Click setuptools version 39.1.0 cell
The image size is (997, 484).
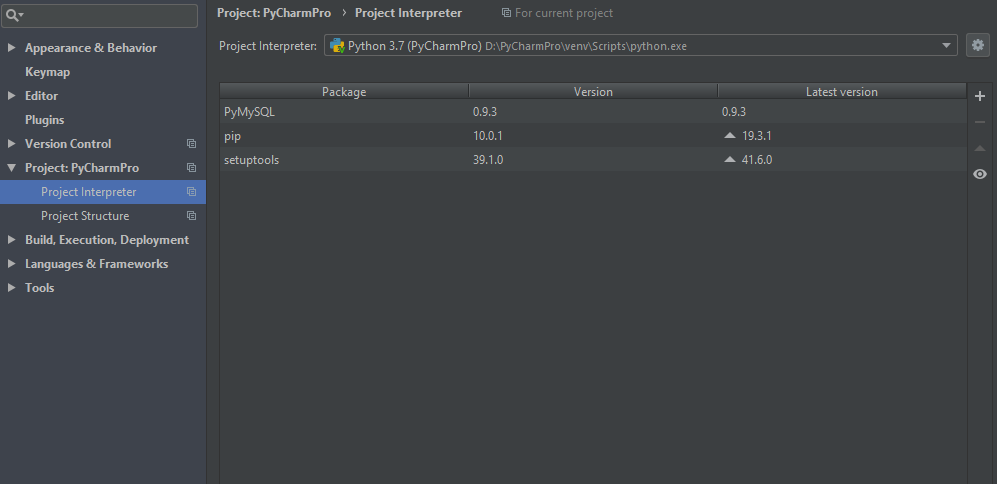488,160
